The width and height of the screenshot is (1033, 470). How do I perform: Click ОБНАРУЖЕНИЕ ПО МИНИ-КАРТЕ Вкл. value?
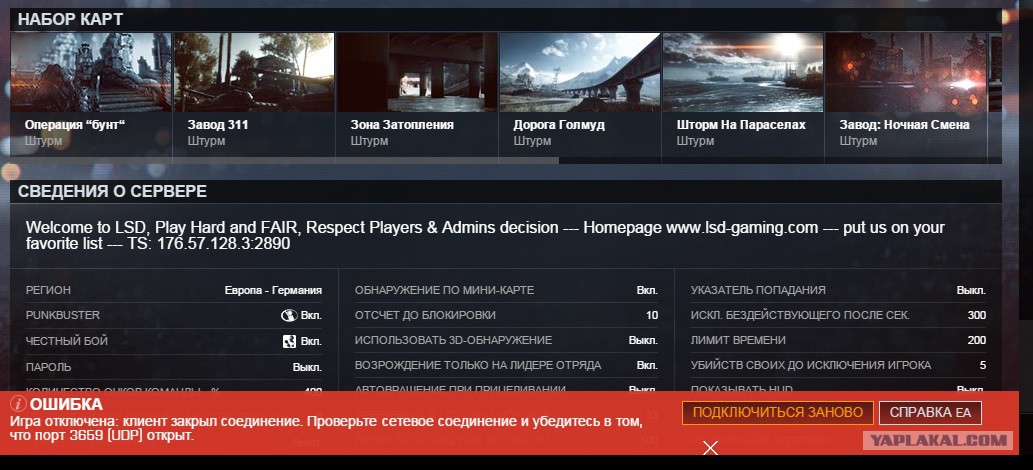647,291
